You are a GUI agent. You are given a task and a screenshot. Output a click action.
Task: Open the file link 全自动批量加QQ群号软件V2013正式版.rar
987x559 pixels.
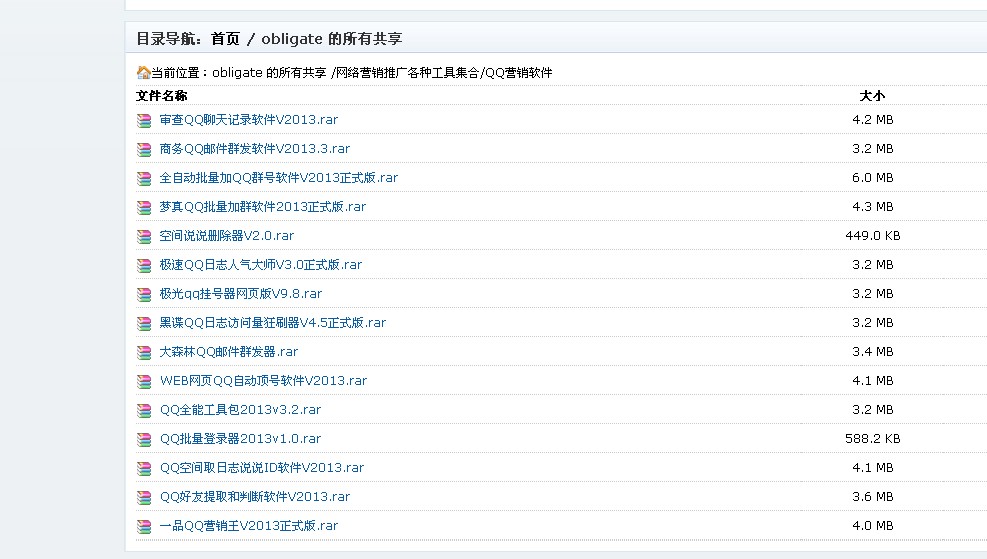279,178
